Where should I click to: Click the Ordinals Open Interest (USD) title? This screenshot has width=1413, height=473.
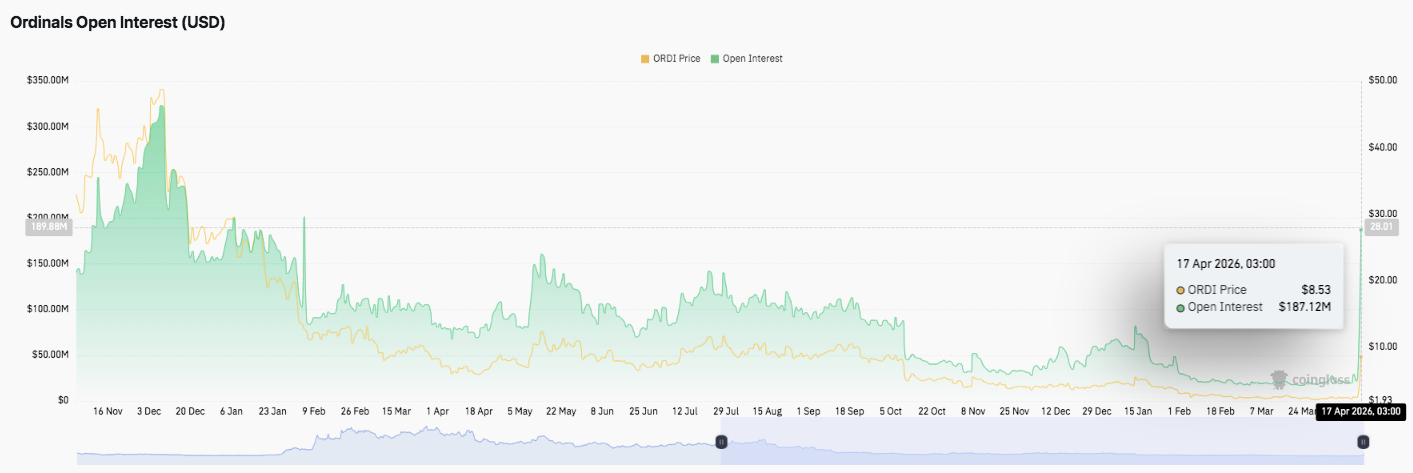point(117,22)
